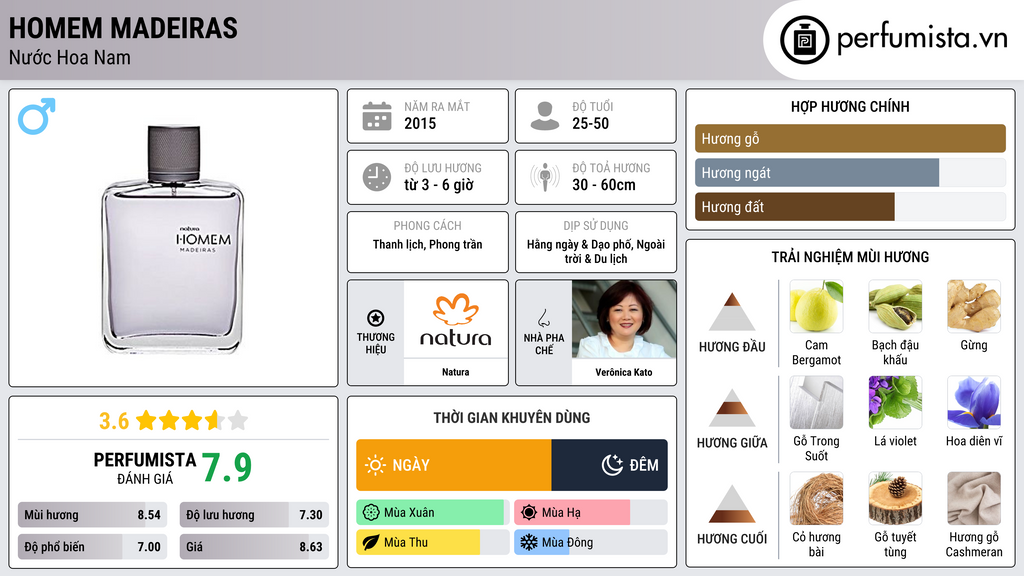The width and height of the screenshot is (1024, 576).
Task: Click the Verônica Kato name caption
Action: (624, 372)
